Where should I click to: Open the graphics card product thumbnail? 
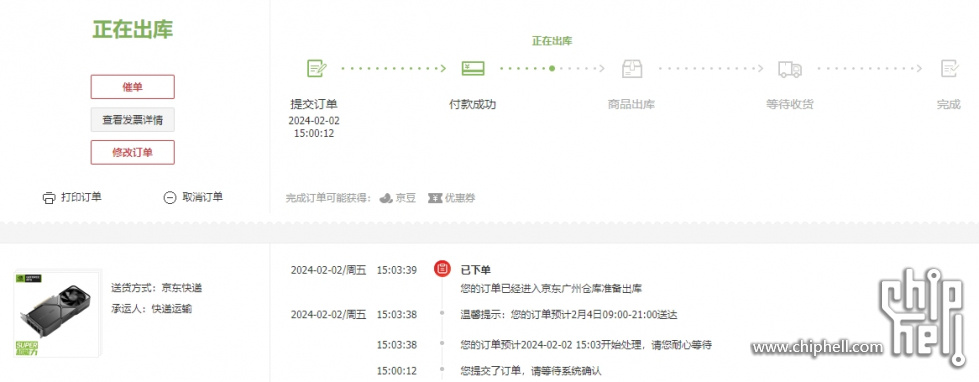[56, 314]
